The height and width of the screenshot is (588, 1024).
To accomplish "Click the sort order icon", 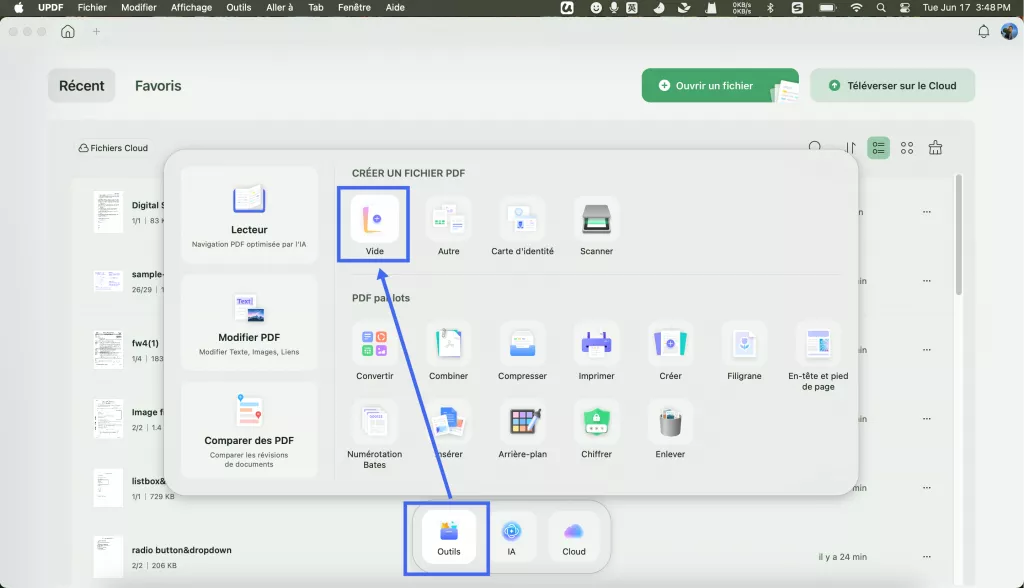I will [850, 148].
